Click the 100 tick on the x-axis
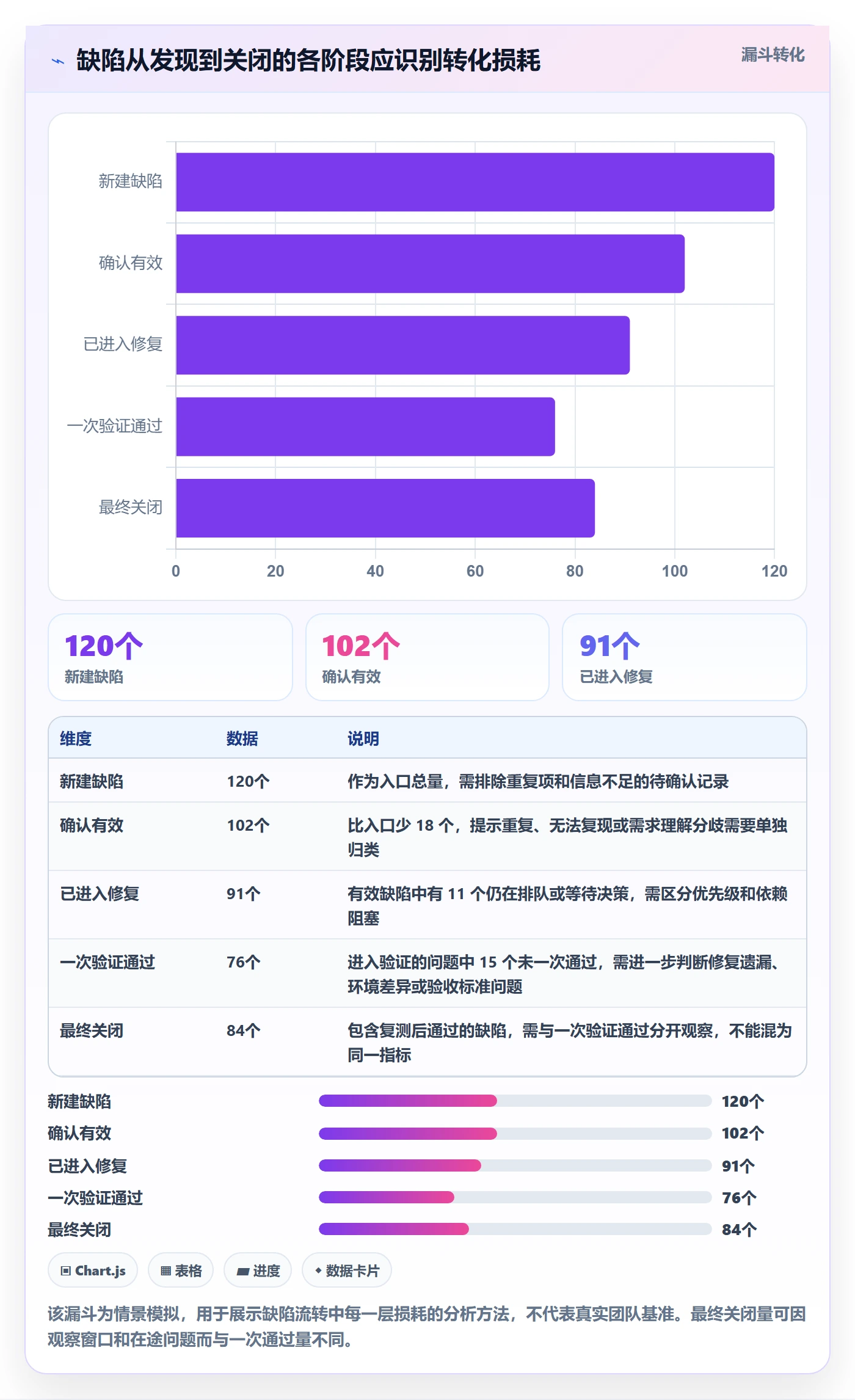The image size is (855, 1400). pyautogui.click(x=674, y=571)
